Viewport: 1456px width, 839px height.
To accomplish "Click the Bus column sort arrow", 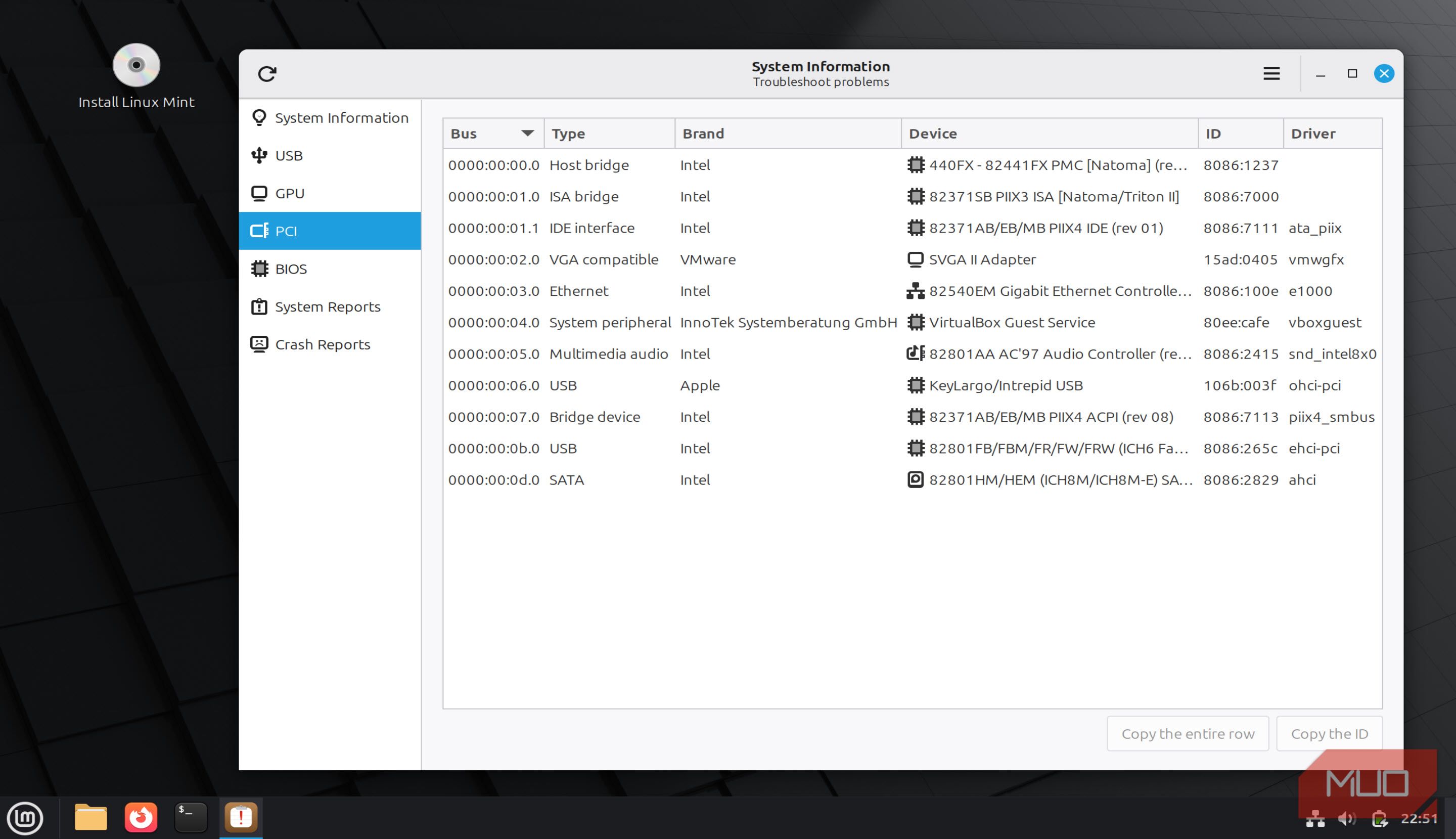I will point(527,134).
